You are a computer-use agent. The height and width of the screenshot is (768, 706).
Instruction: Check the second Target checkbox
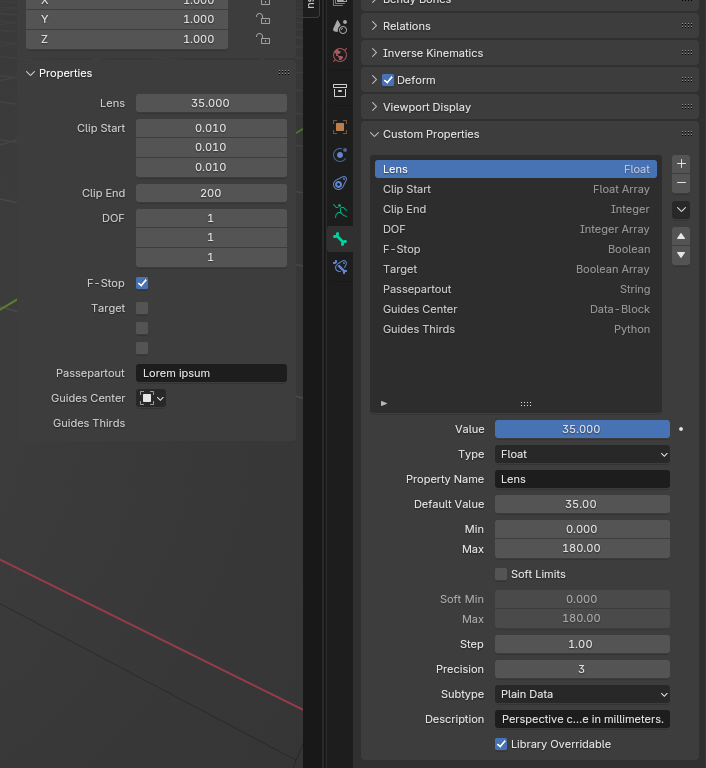point(142,328)
